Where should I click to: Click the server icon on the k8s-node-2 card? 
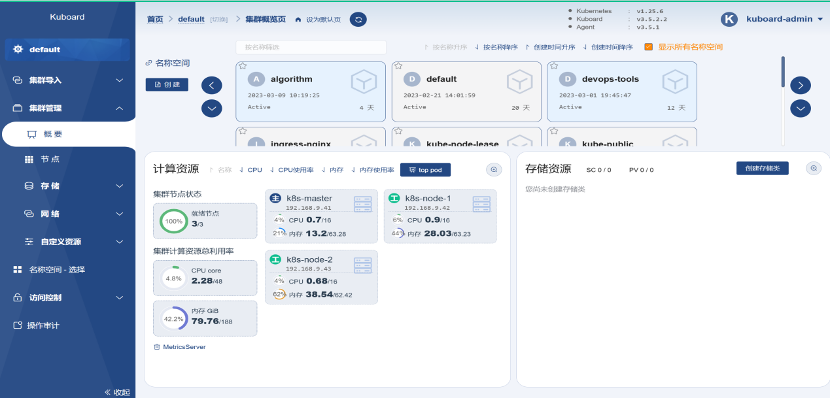tap(363, 265)
